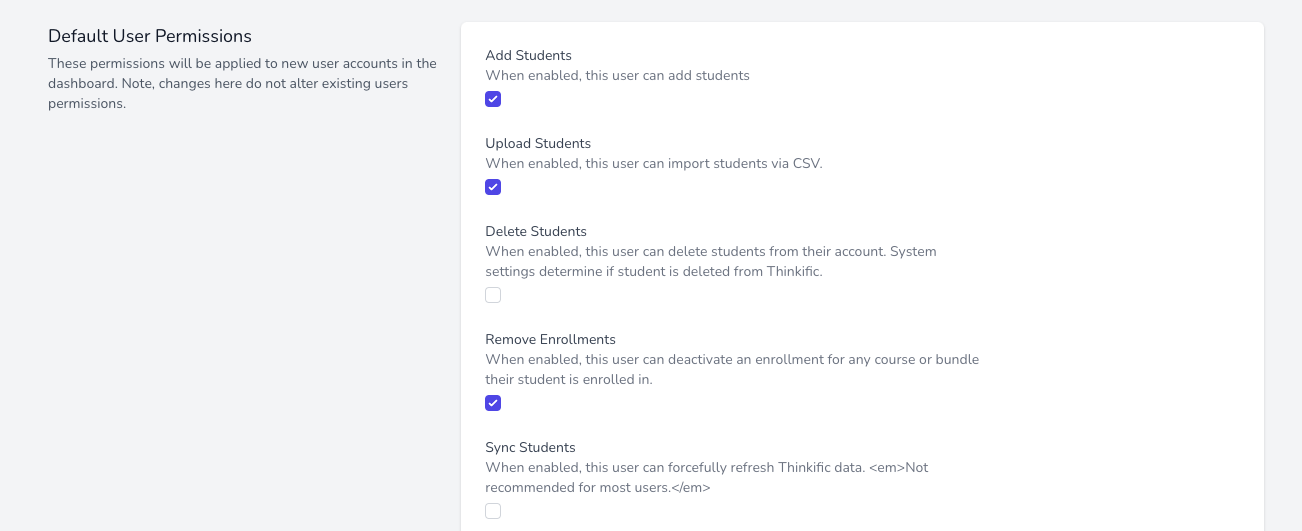
Task: Click the 'delete students from their account' line
Action: coord(710,251)
